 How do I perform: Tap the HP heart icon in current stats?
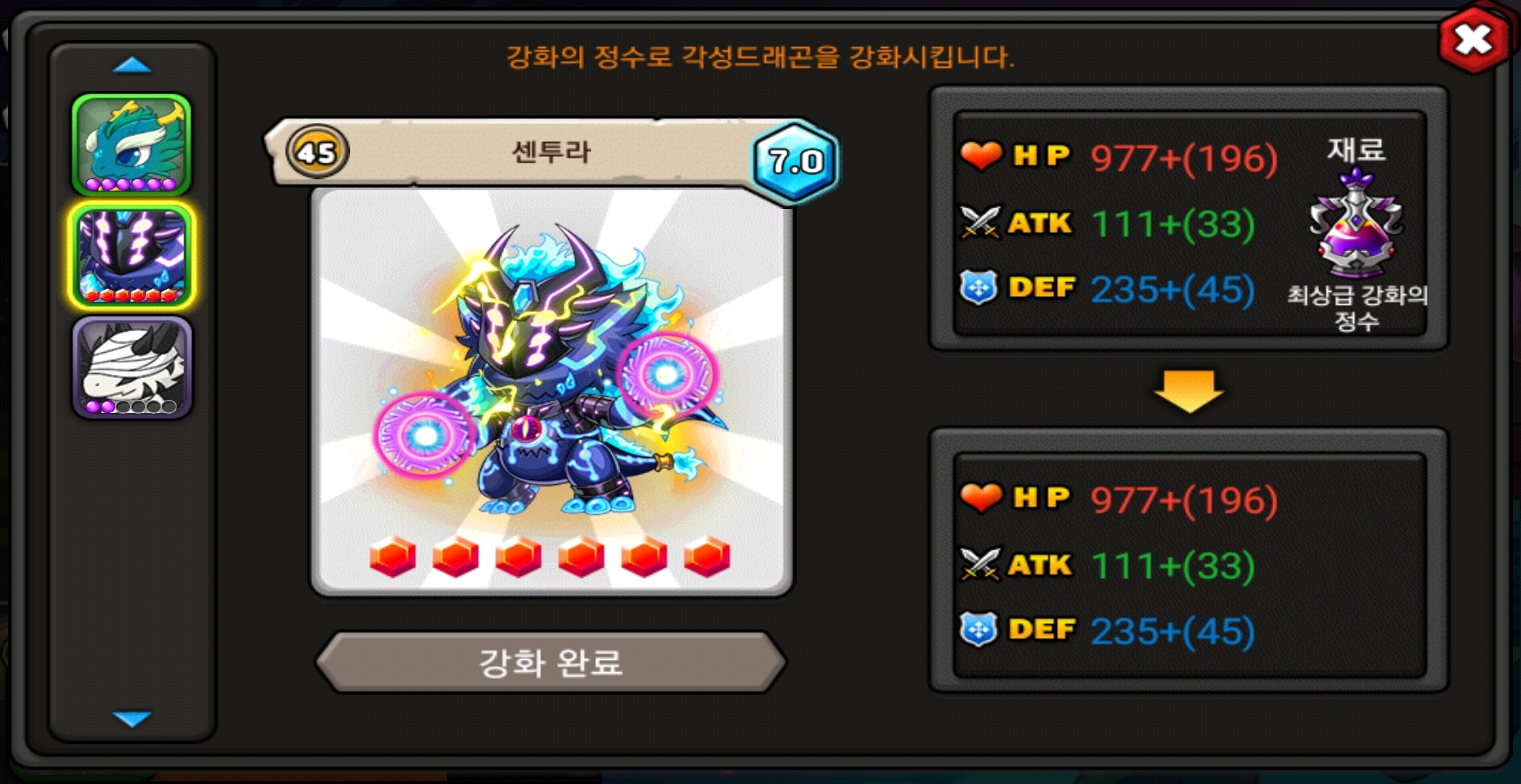(x=981, y=155)
